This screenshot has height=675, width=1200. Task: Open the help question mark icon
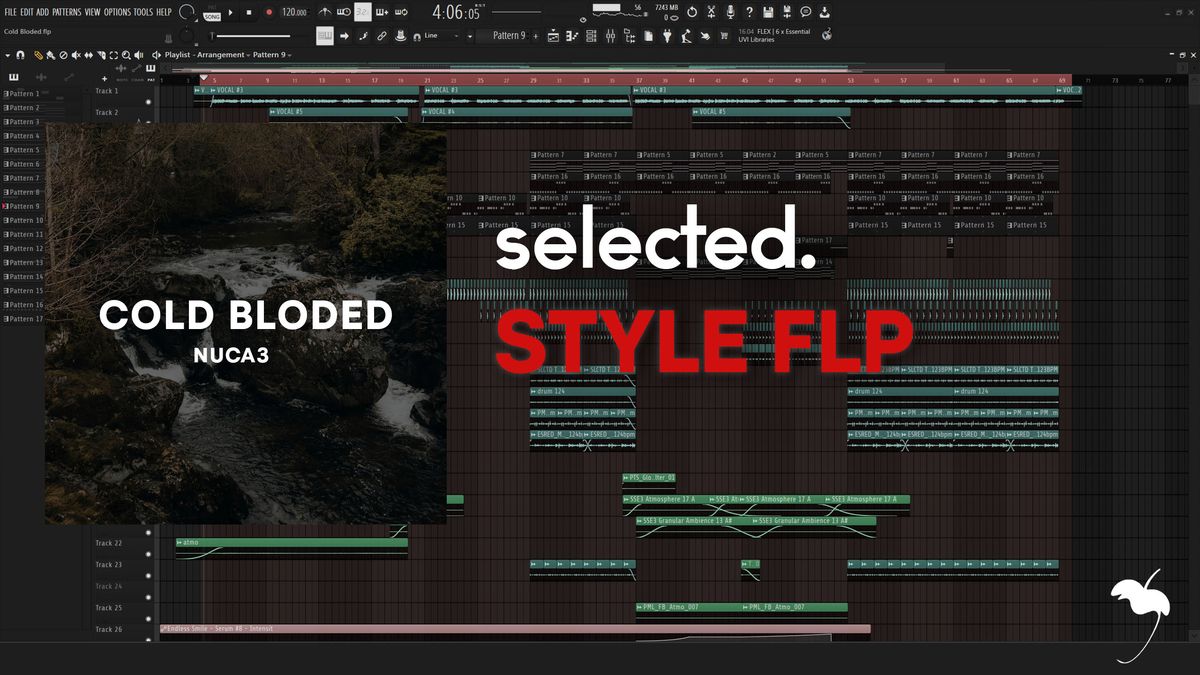749,12
